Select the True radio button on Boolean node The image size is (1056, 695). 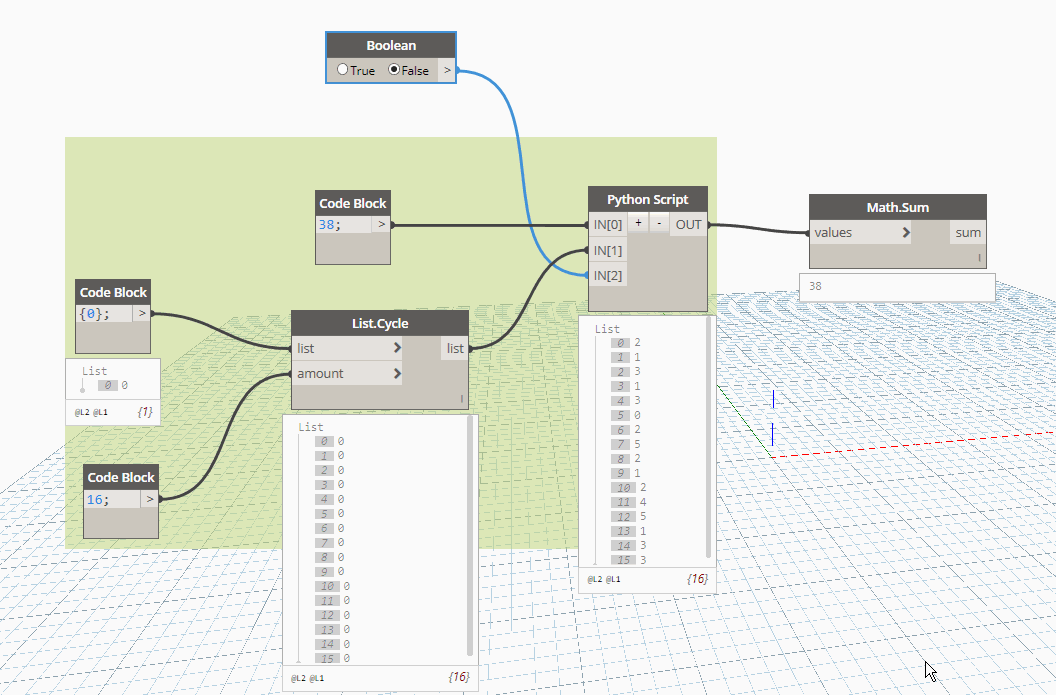(x=343, y=69)
